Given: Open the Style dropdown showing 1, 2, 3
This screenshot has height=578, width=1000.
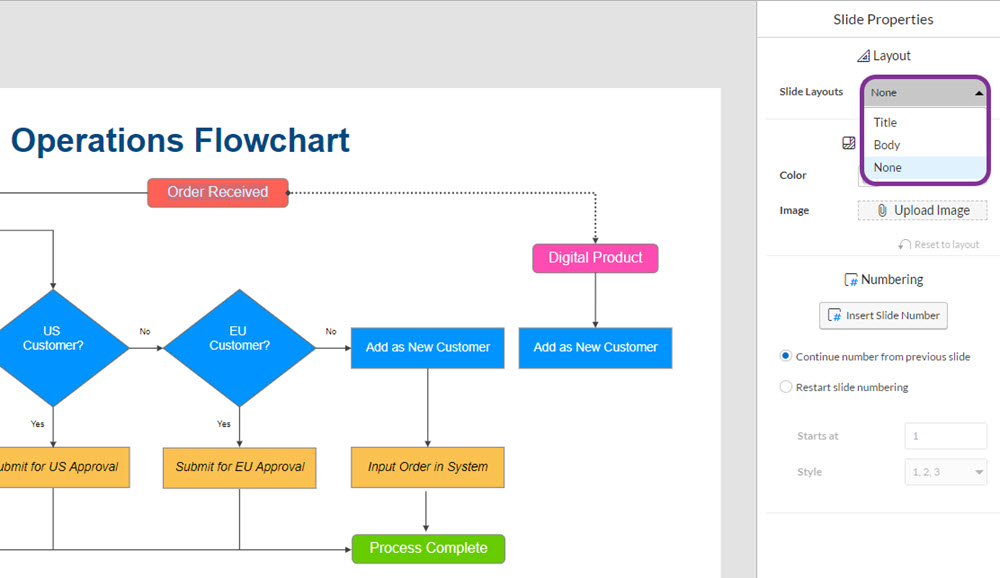Looking at the screenshot, I should pyautogui.click(x=946, y=472).
